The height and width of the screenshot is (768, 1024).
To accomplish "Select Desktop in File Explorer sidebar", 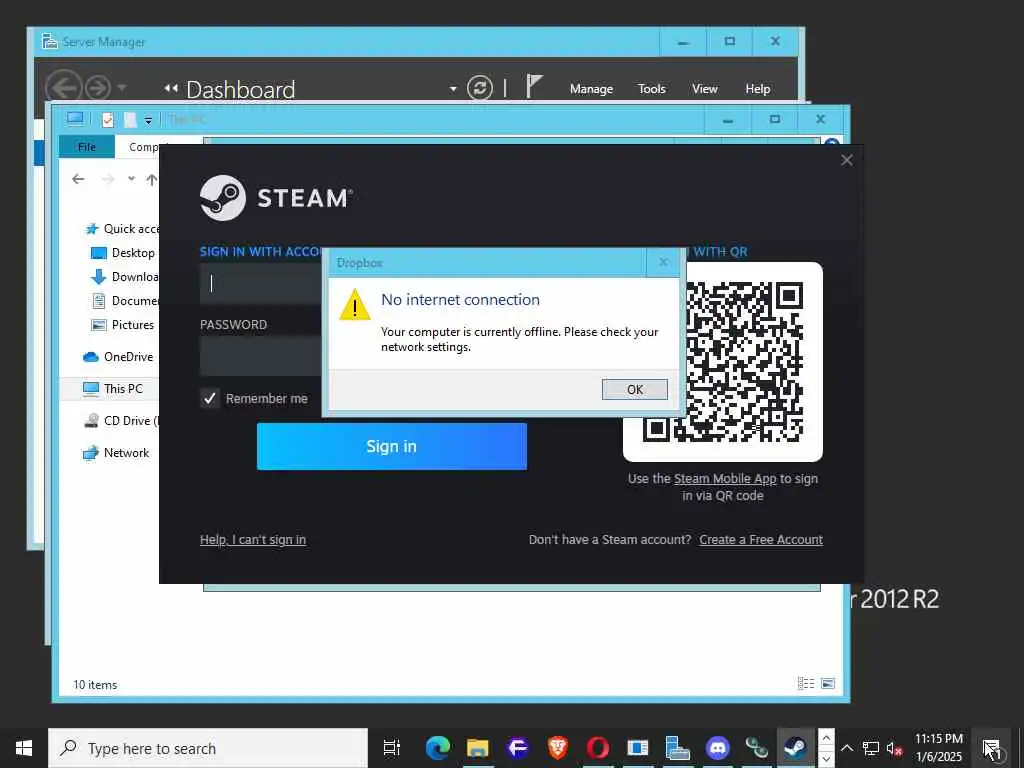I will pyautogui.click(x=123, y=253).
